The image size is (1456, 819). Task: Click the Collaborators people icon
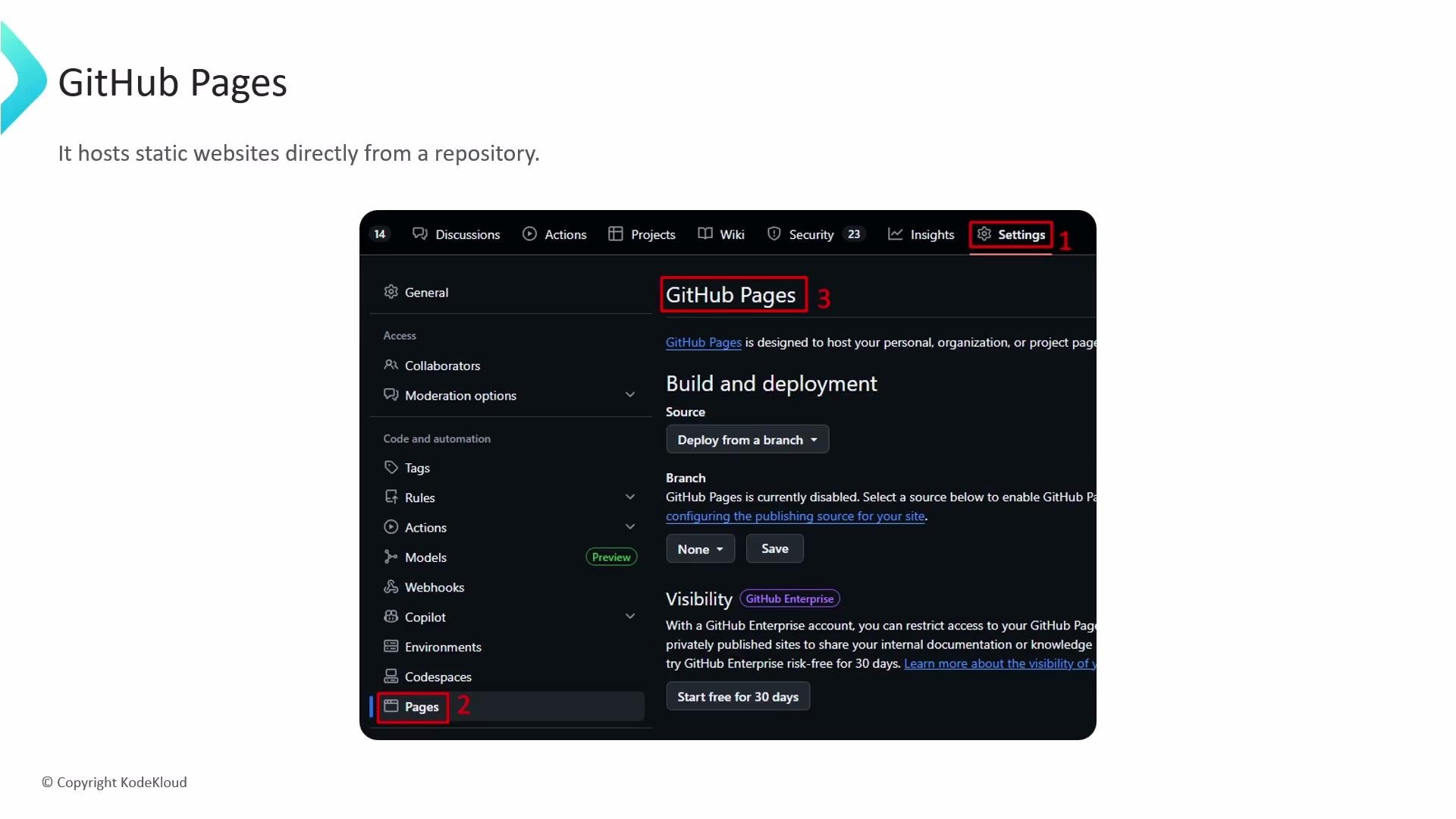(391, 365)
